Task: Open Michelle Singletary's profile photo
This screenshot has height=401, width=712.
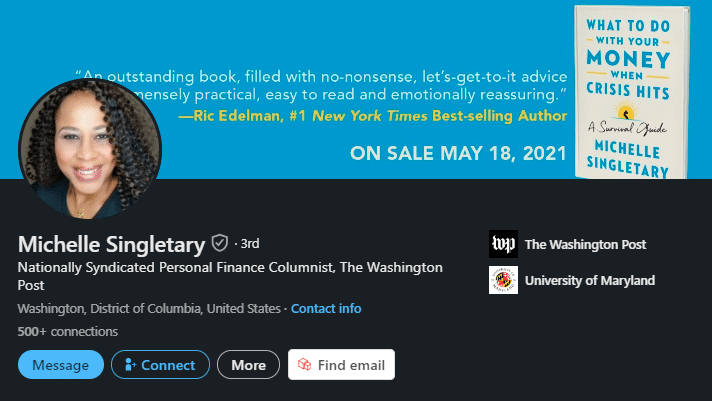Action: (90, 148)
